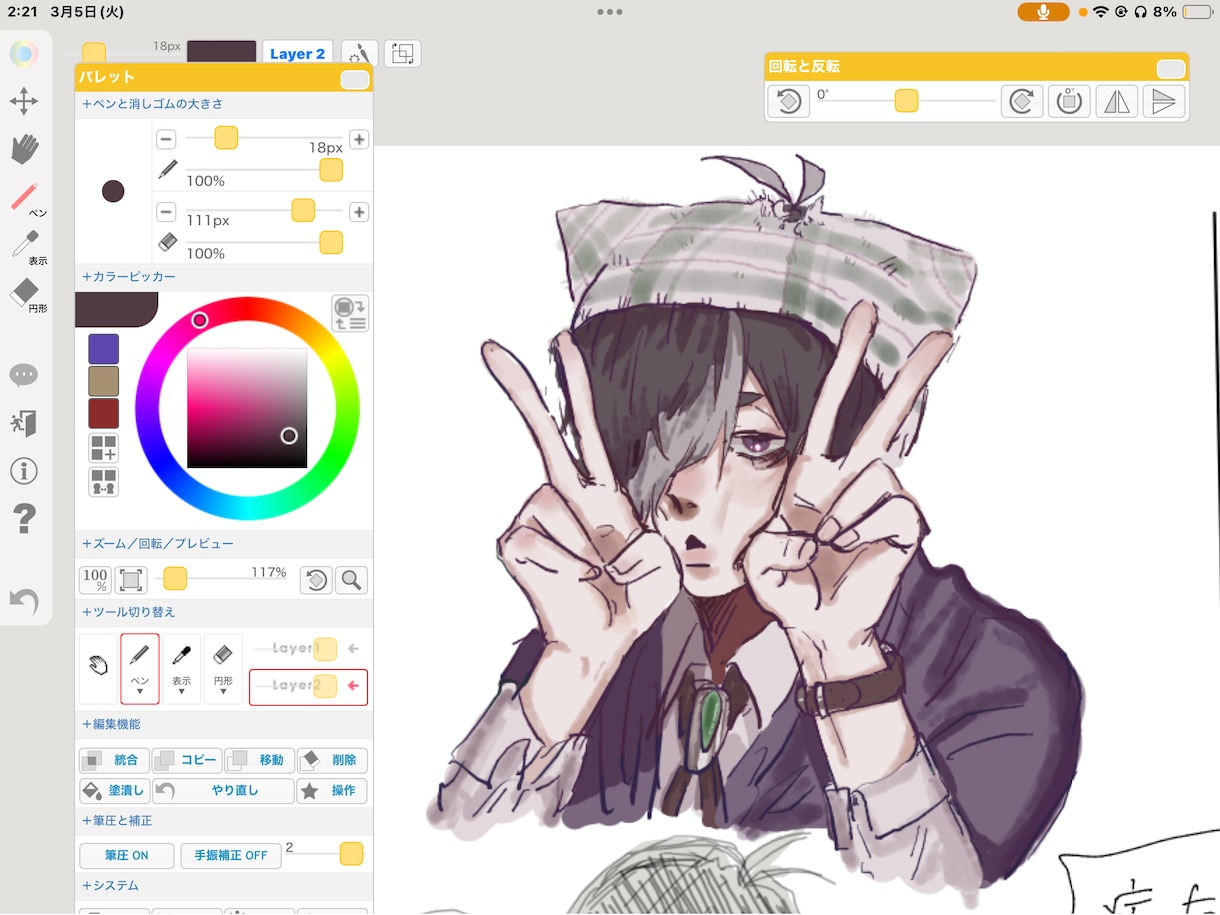This screenshot has width=1220, height=915.
Task: Toggle 筆圧 ON button
Action: coord(126,856)
